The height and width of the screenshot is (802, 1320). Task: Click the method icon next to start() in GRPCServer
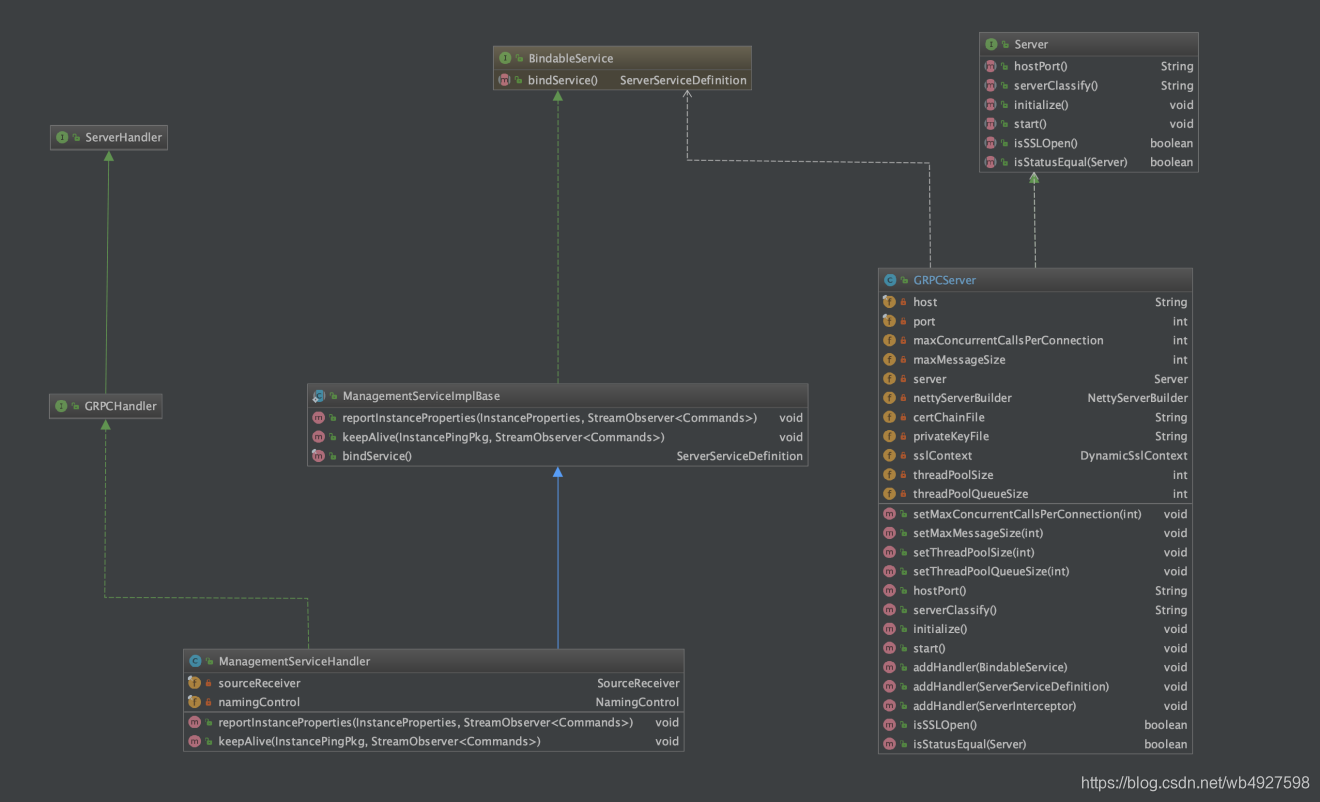coord(889,648)
